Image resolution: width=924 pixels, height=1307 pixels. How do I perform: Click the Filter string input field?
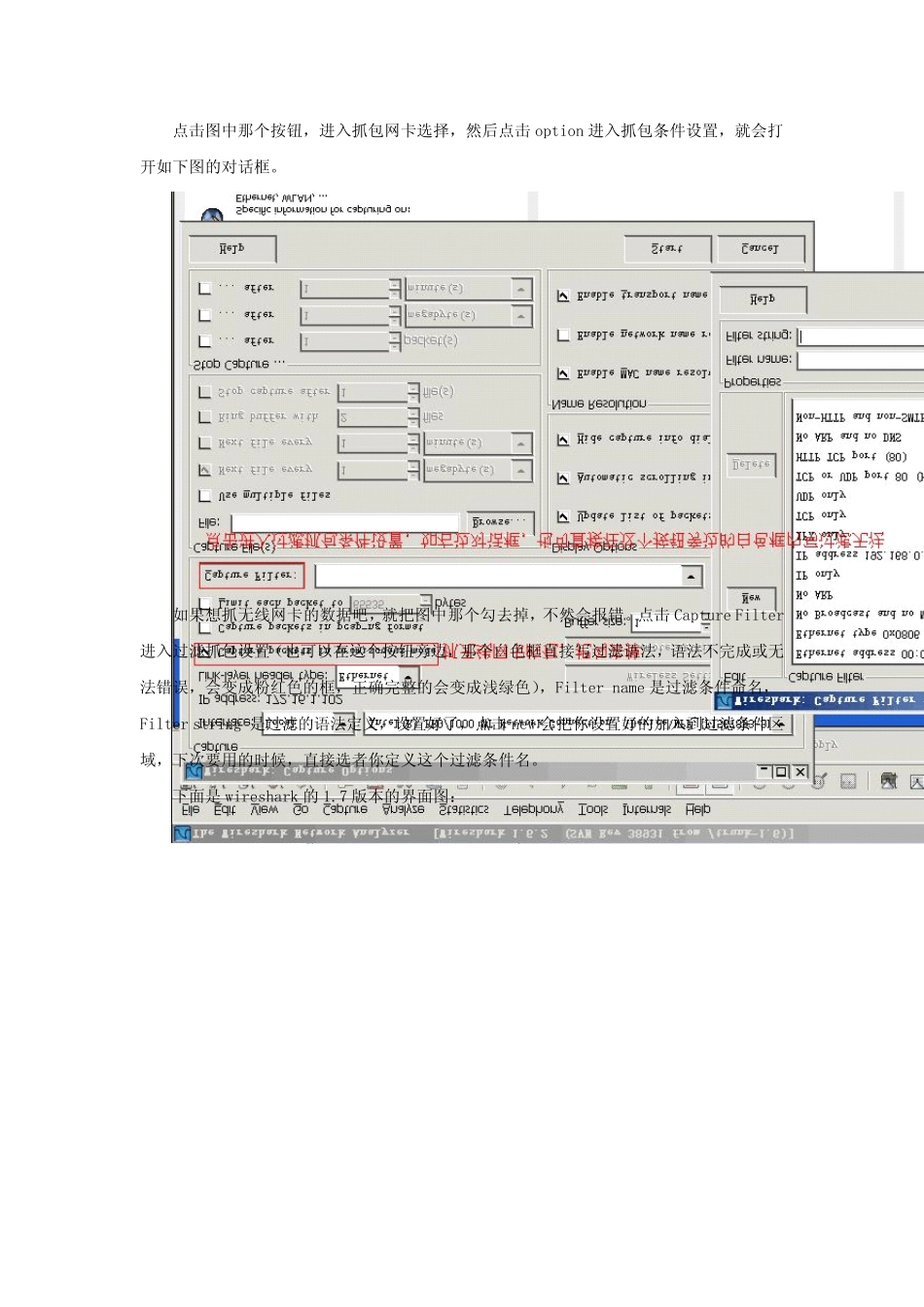[x=860, y=336]
